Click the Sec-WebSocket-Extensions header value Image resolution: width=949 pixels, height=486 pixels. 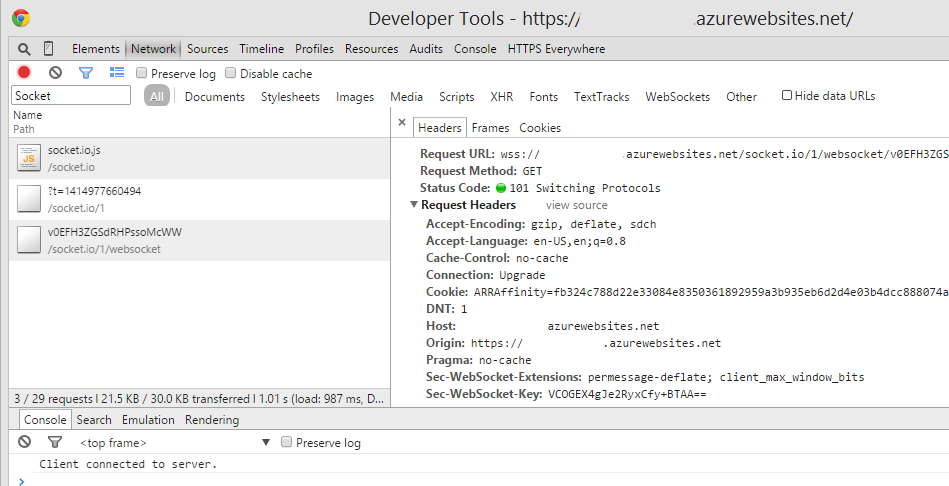point(726,378)
